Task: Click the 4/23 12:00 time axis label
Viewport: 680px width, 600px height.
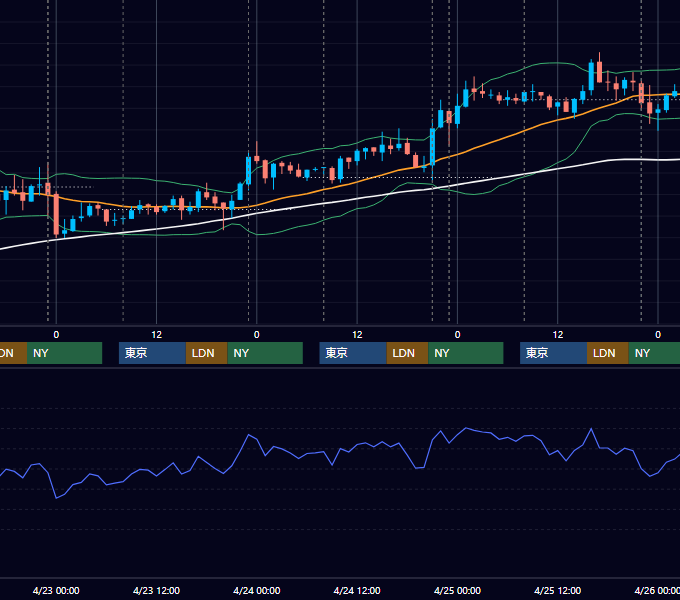Action: (156, 590)
